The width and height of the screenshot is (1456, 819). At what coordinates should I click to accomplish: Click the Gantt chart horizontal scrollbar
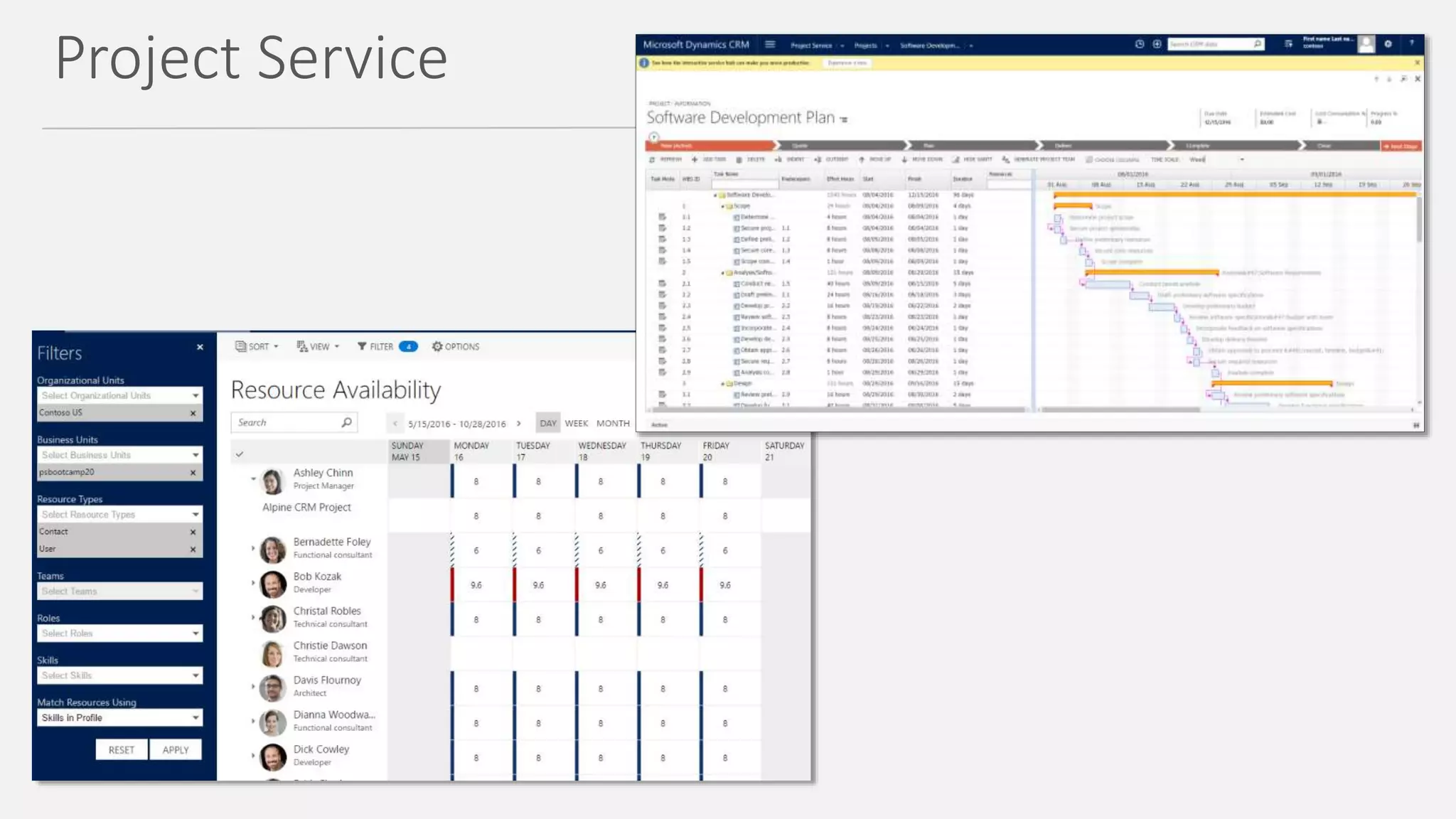pos(1120,409)
